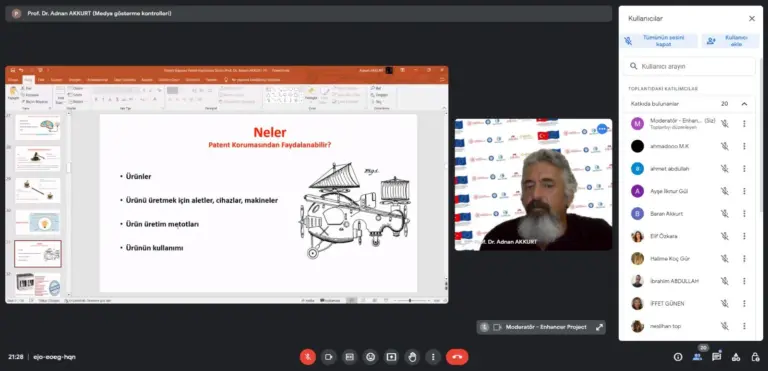Select slide thumbnail 27 with the brain image
768x371 pixels.
(38, 127)
